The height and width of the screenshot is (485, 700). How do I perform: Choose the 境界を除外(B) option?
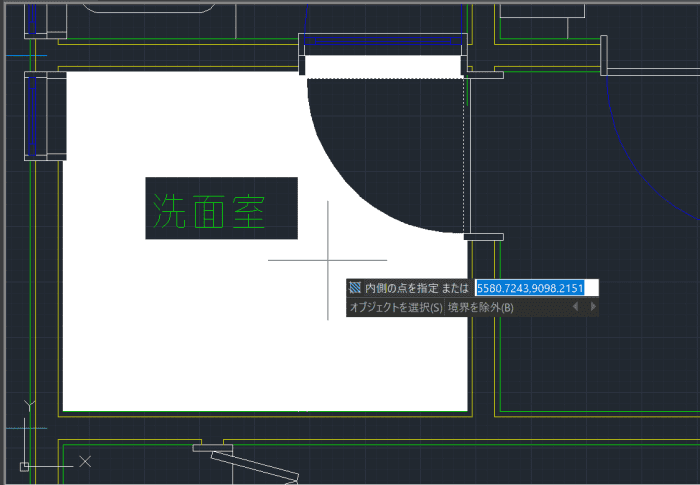point(481,307)
